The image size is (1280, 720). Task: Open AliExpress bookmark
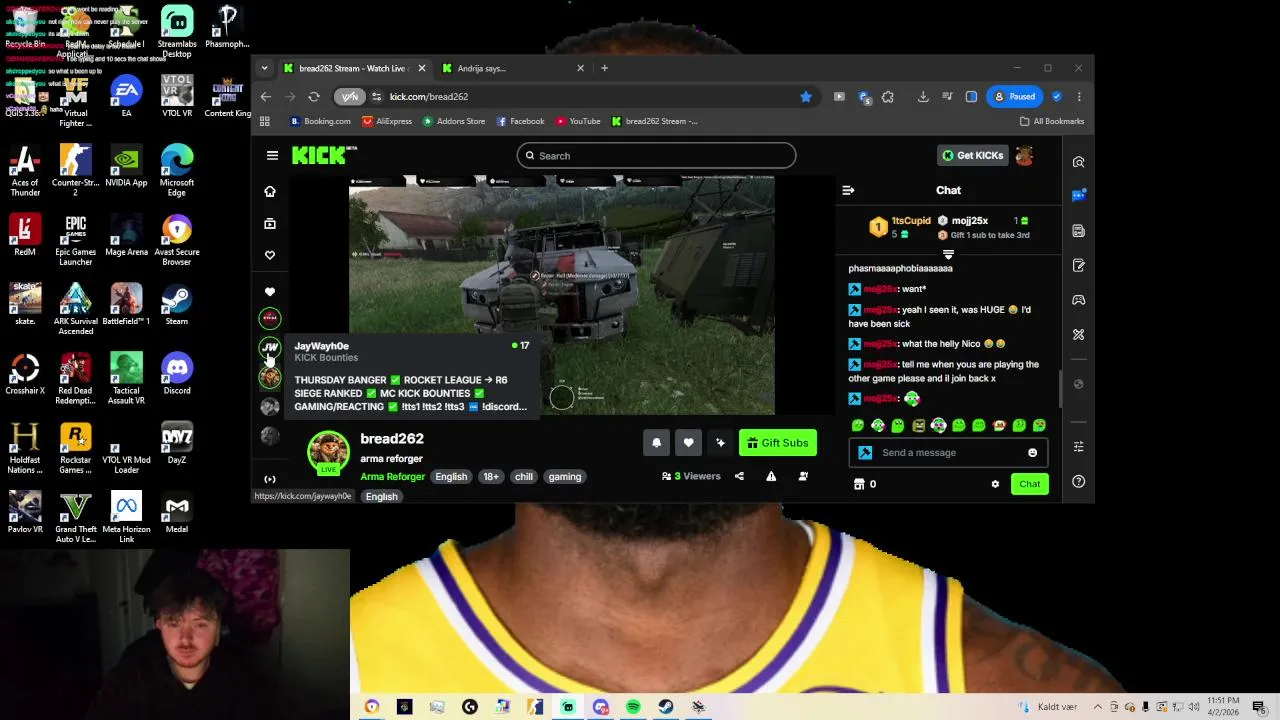coord(387,121)
